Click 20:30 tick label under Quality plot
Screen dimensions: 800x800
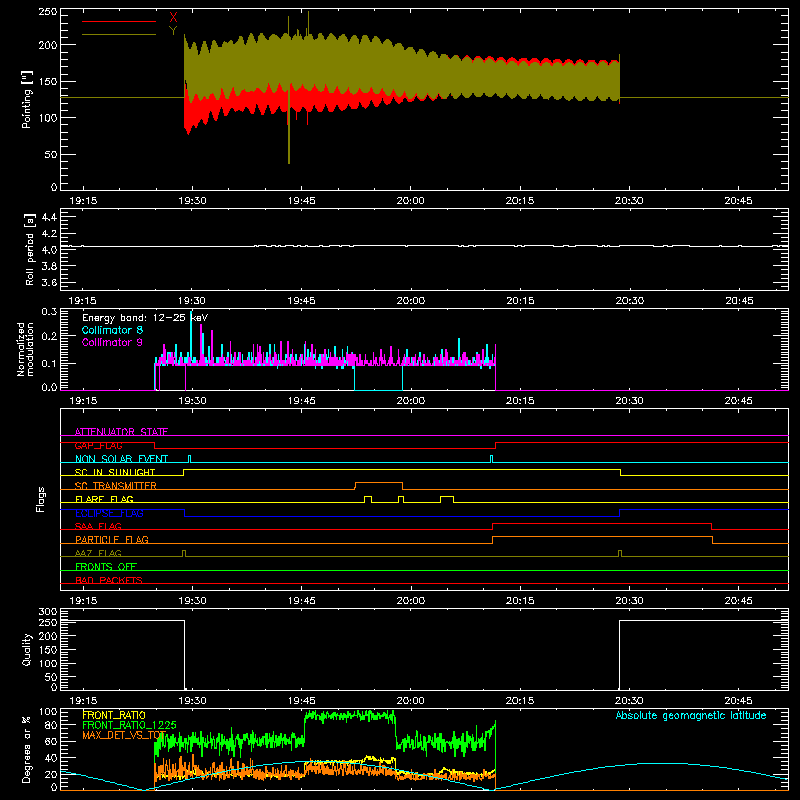(x=629, y=701)
